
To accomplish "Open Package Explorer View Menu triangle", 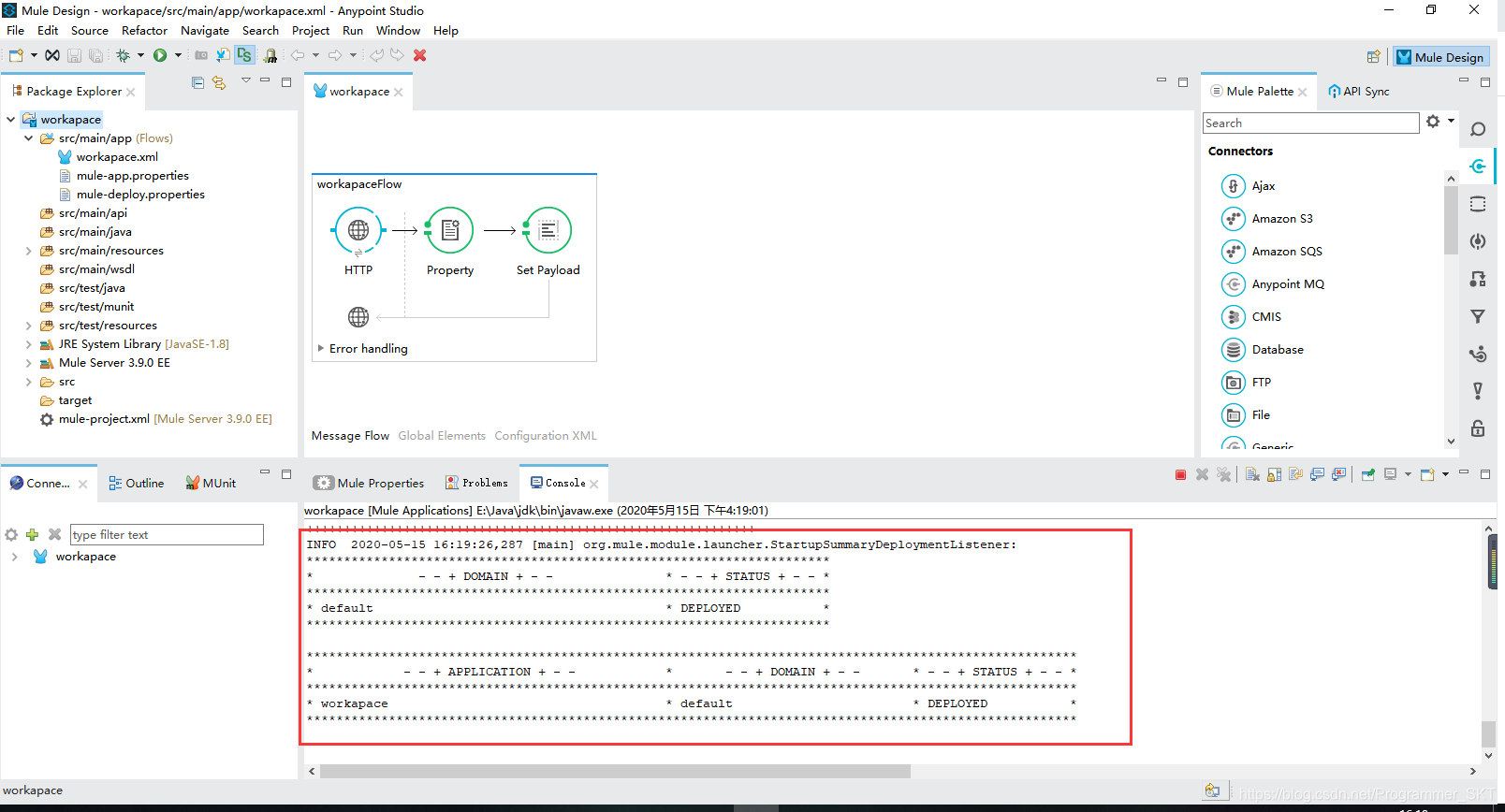I will [246, 81].
